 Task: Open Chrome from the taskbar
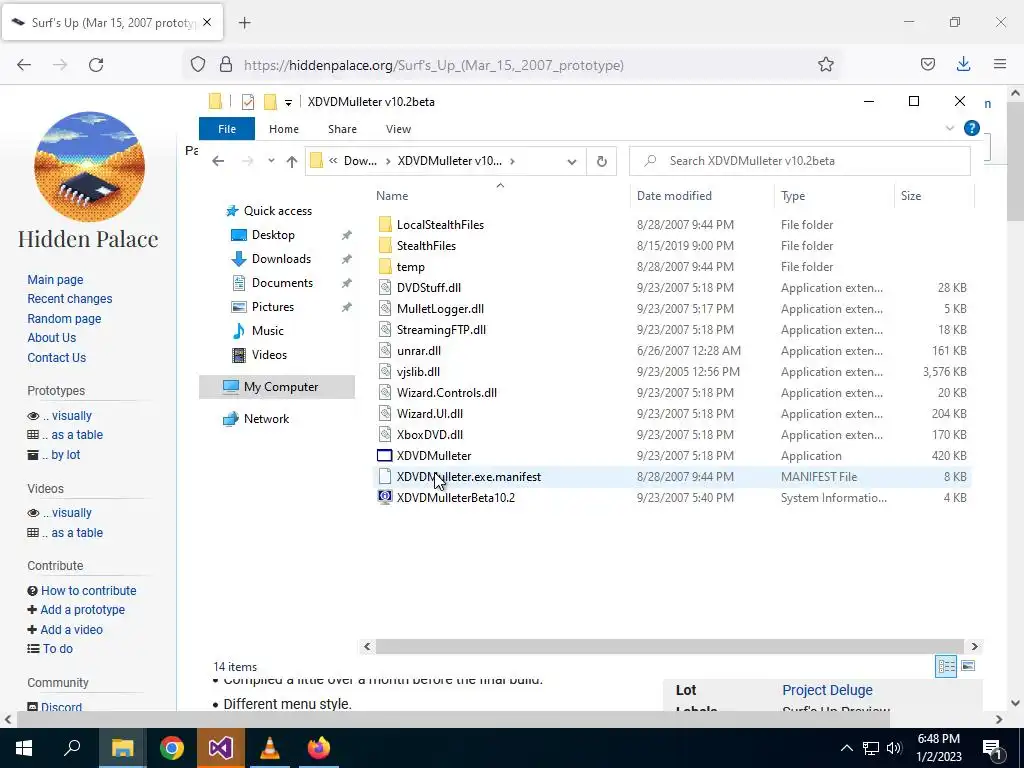click(x=172, y=748)
